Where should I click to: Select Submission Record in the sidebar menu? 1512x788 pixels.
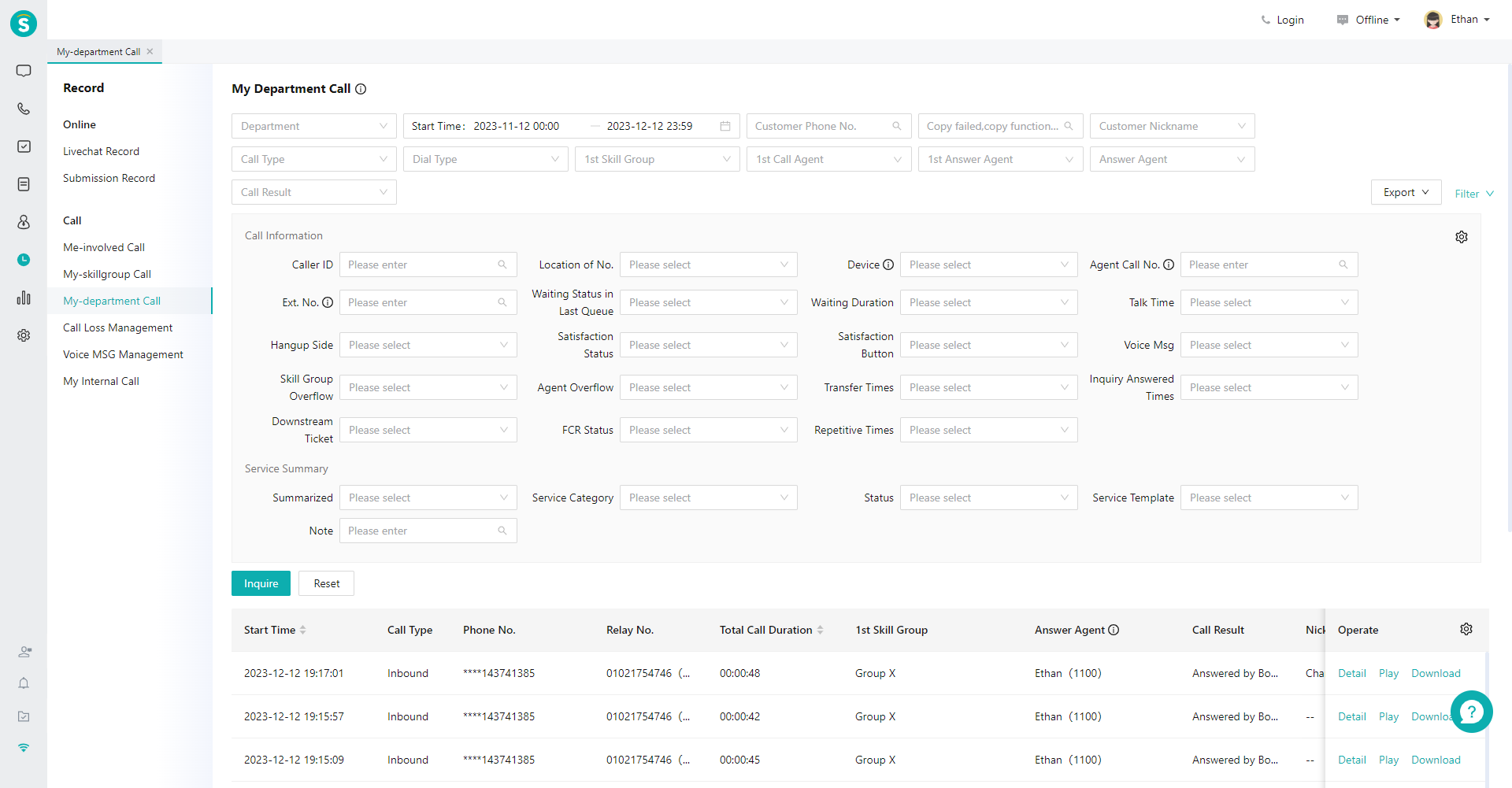(109, 178)
